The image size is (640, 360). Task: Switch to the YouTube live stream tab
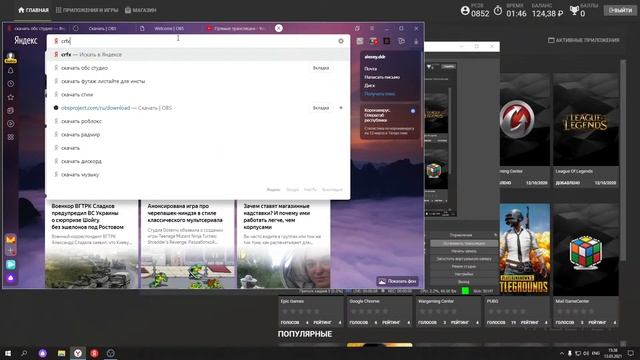[x=236, y=29]
